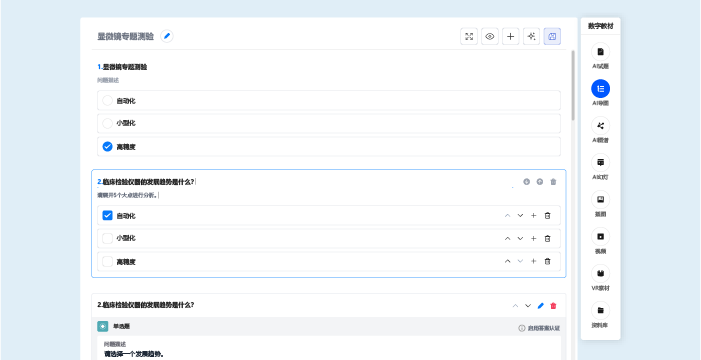This screenshot has height=360, width=701.
Task: Select the 自动化 radio option in question 1
Action: click(107, 101)
